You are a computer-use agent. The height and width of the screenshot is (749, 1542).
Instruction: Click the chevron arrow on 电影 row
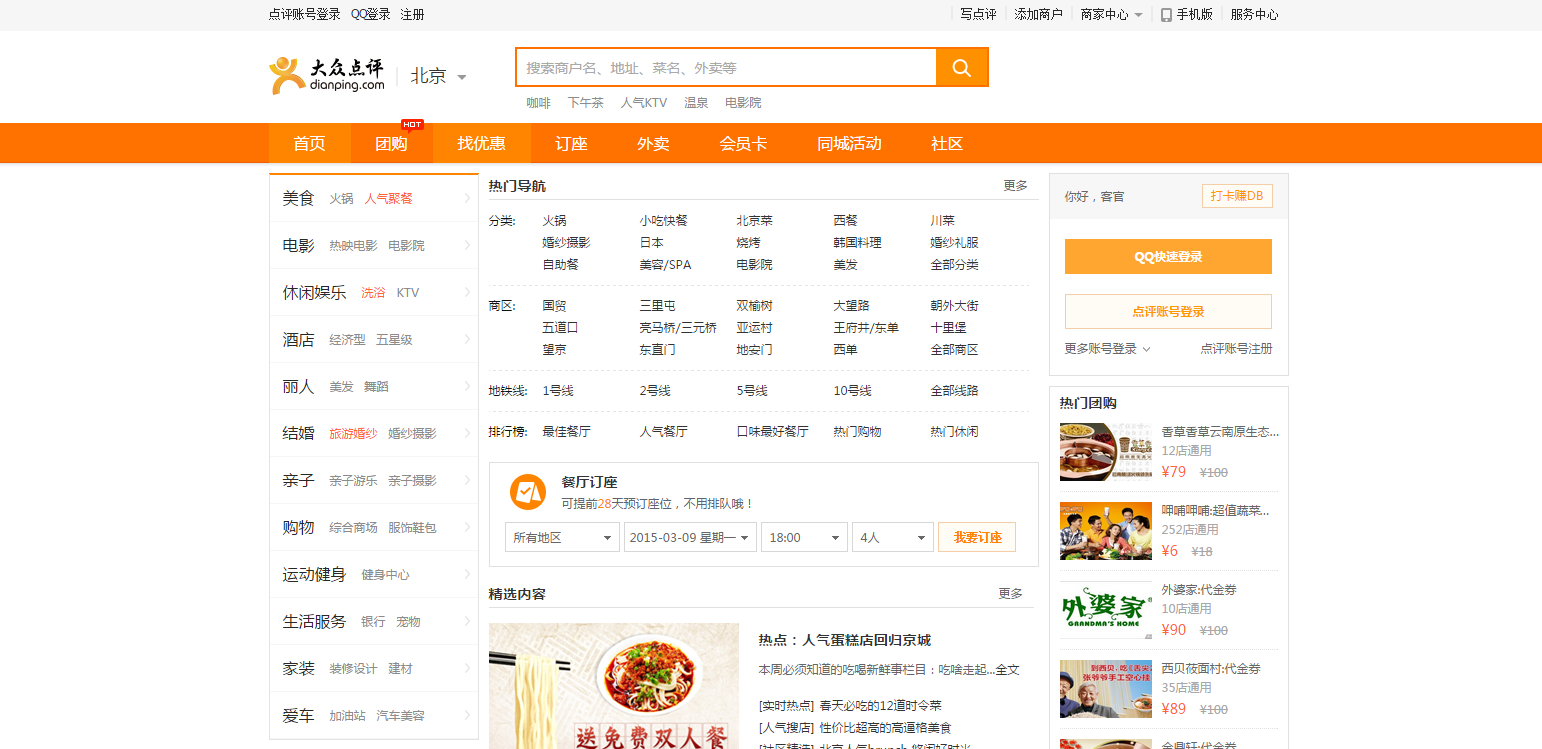point(467,245)
